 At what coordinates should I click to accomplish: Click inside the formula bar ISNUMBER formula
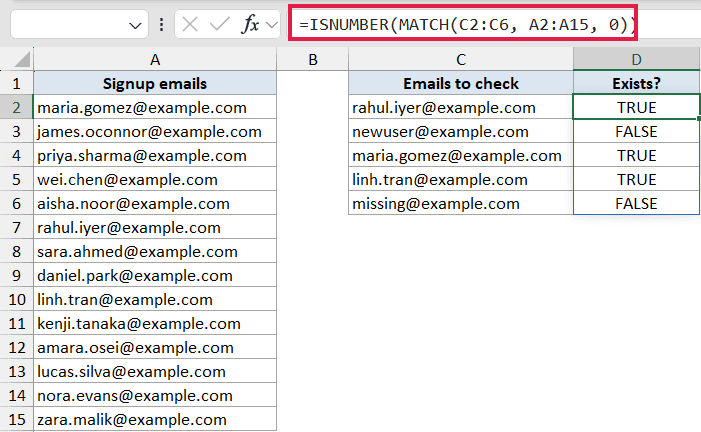click(467, 24)
